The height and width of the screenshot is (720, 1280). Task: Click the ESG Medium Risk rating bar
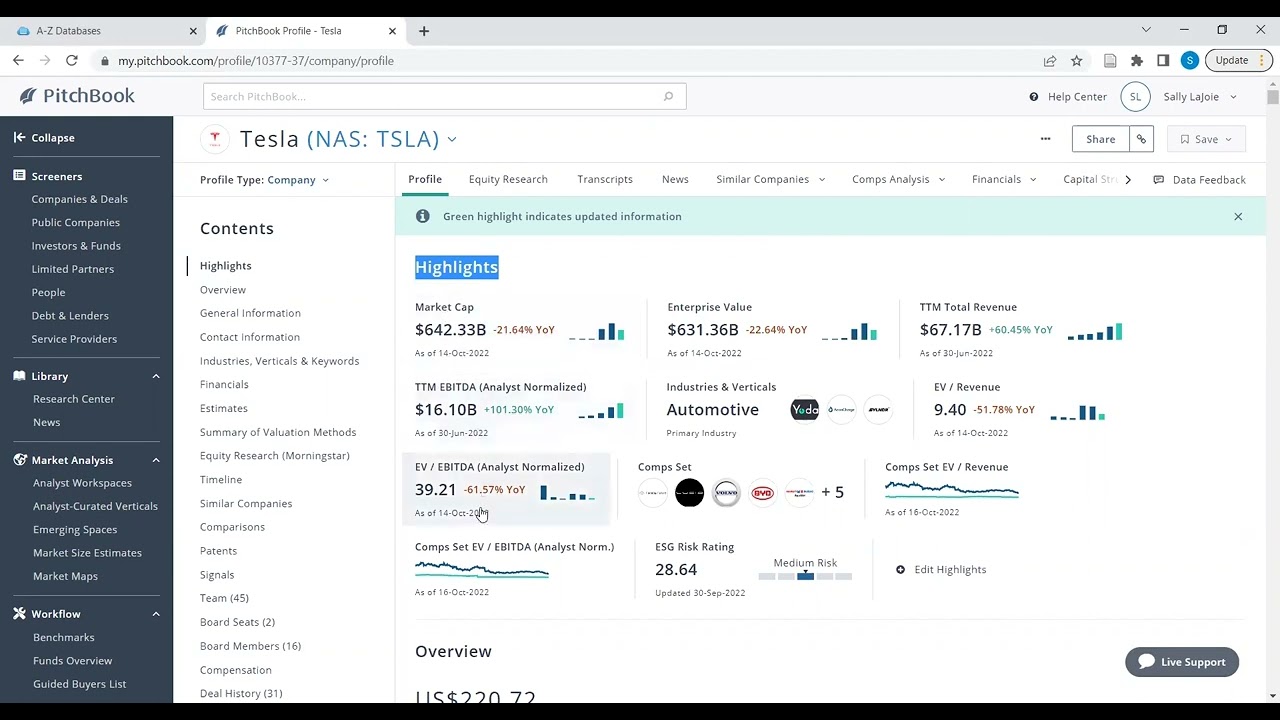pos(805,576)
